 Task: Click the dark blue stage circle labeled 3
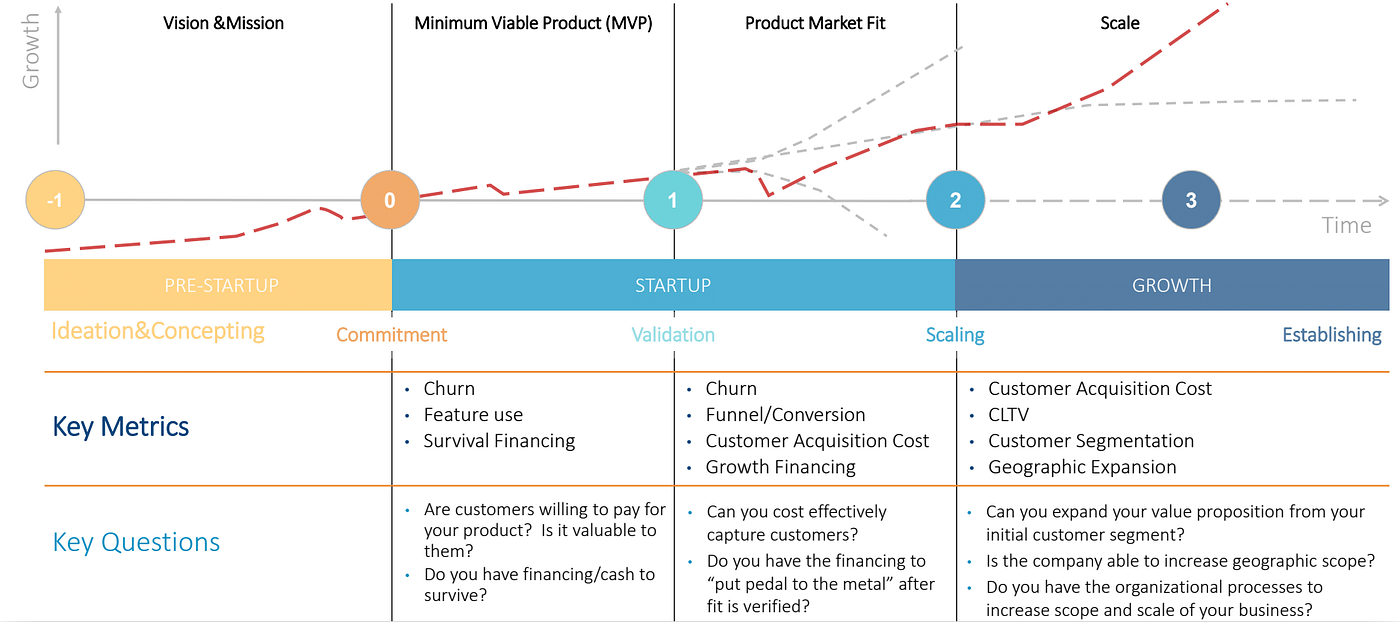pyautogui.click(x=1191, y=200)
